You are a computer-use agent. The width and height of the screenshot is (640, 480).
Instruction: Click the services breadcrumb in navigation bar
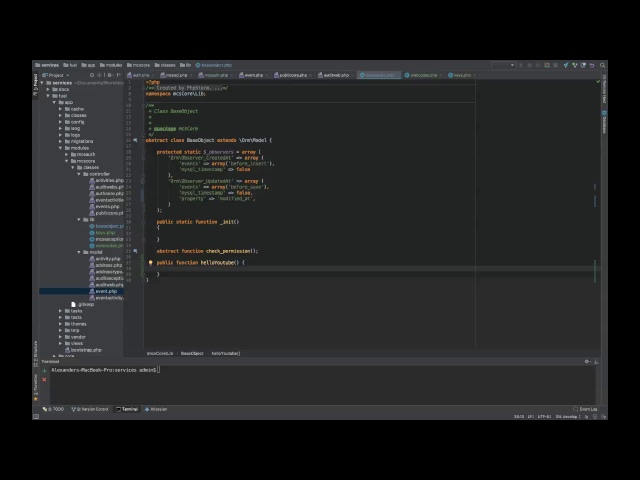pos(47,65)
